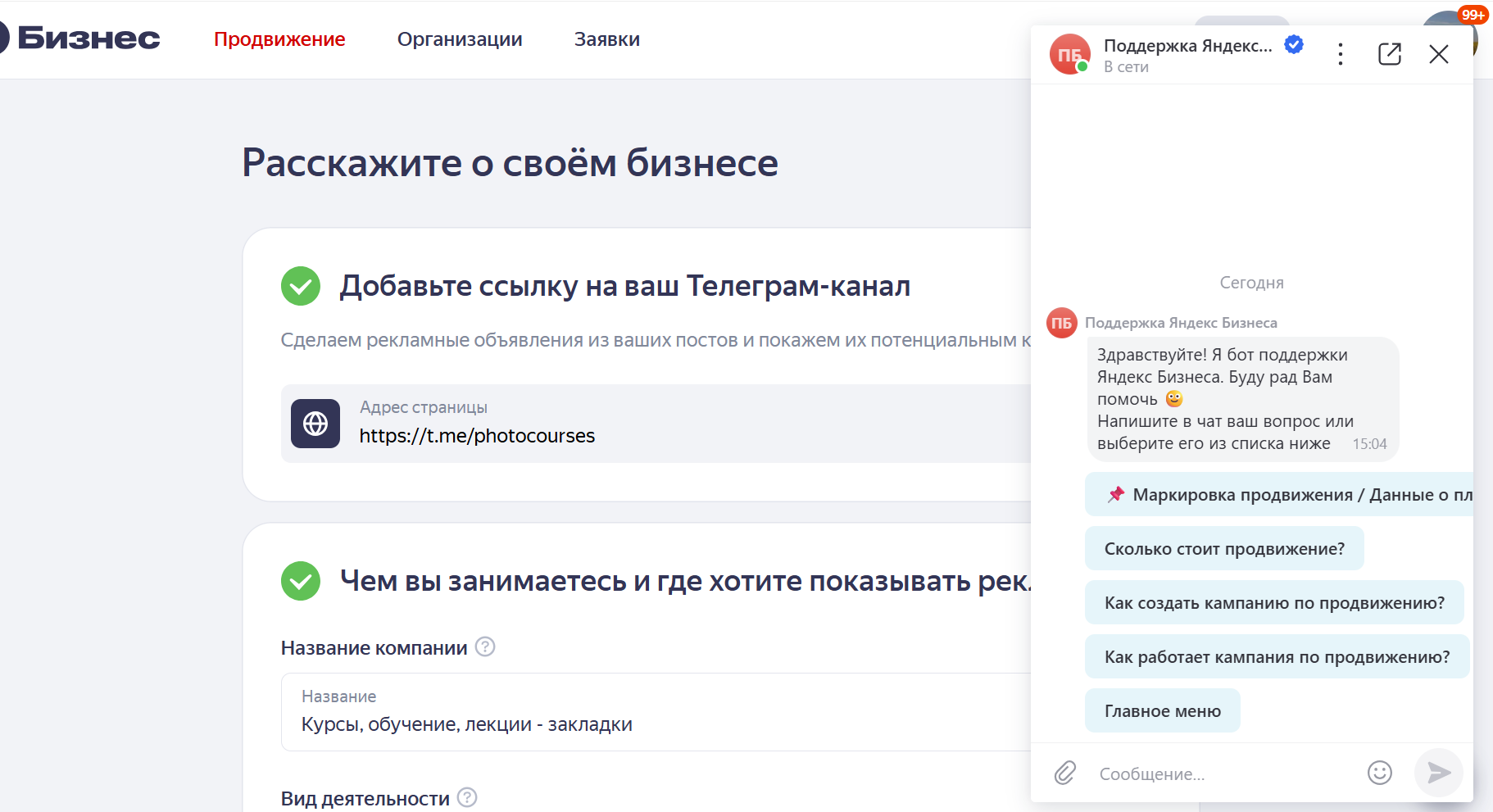
Task: Click the globe icon beside page address
Action: pyautogui.click(x=315, y=424)
